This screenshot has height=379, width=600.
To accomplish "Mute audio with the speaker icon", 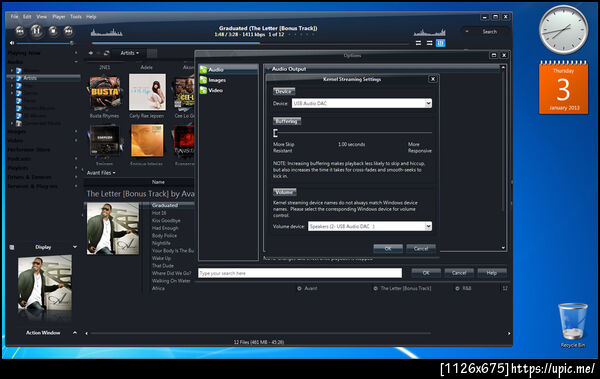I will (12, 43).
